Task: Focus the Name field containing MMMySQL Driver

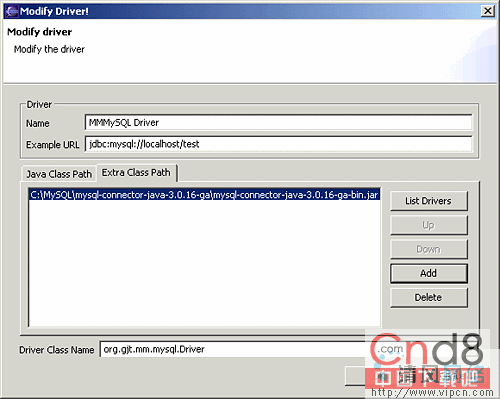Action: pos(278,123)
